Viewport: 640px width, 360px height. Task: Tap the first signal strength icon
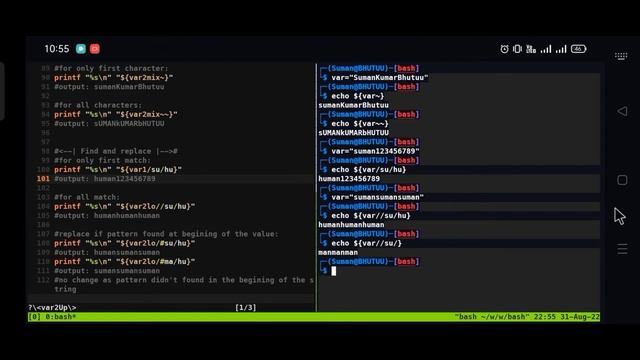point(546,49)
